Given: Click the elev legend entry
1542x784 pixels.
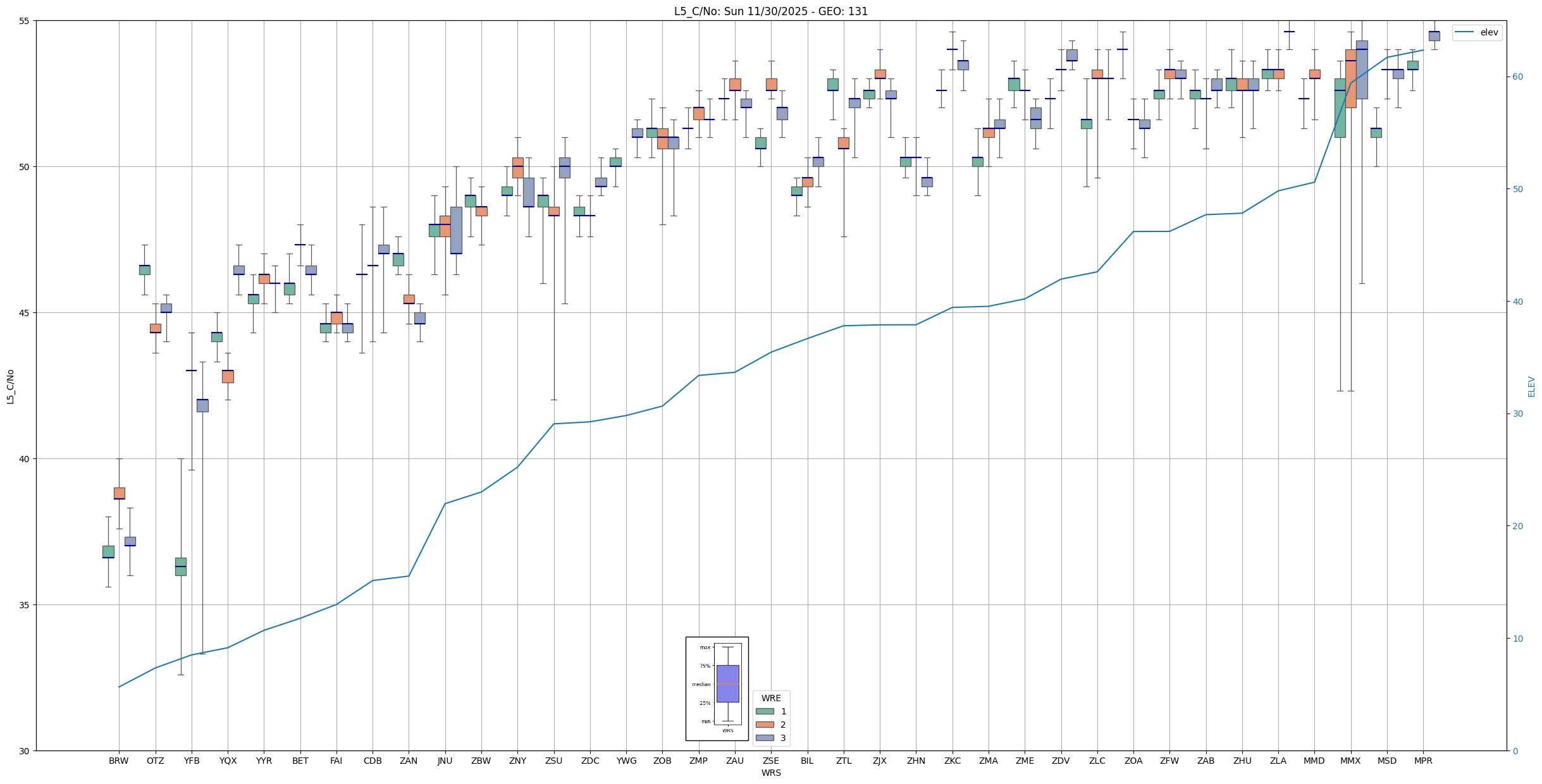Looking at the screenshot, I should coord(1477,32).
